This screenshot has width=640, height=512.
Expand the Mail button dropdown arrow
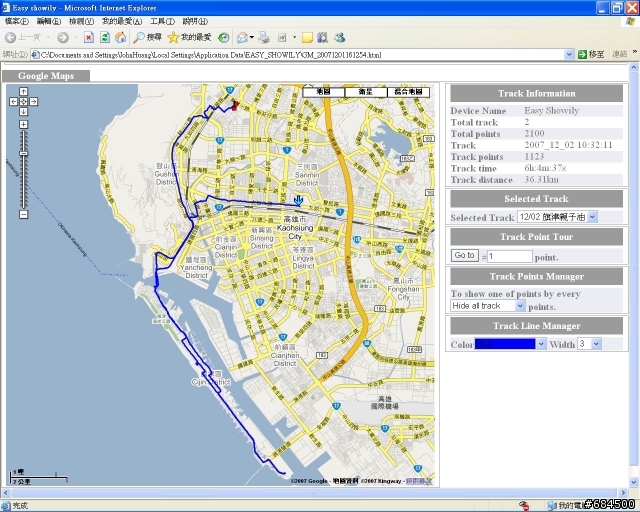(x=251, y=38)
